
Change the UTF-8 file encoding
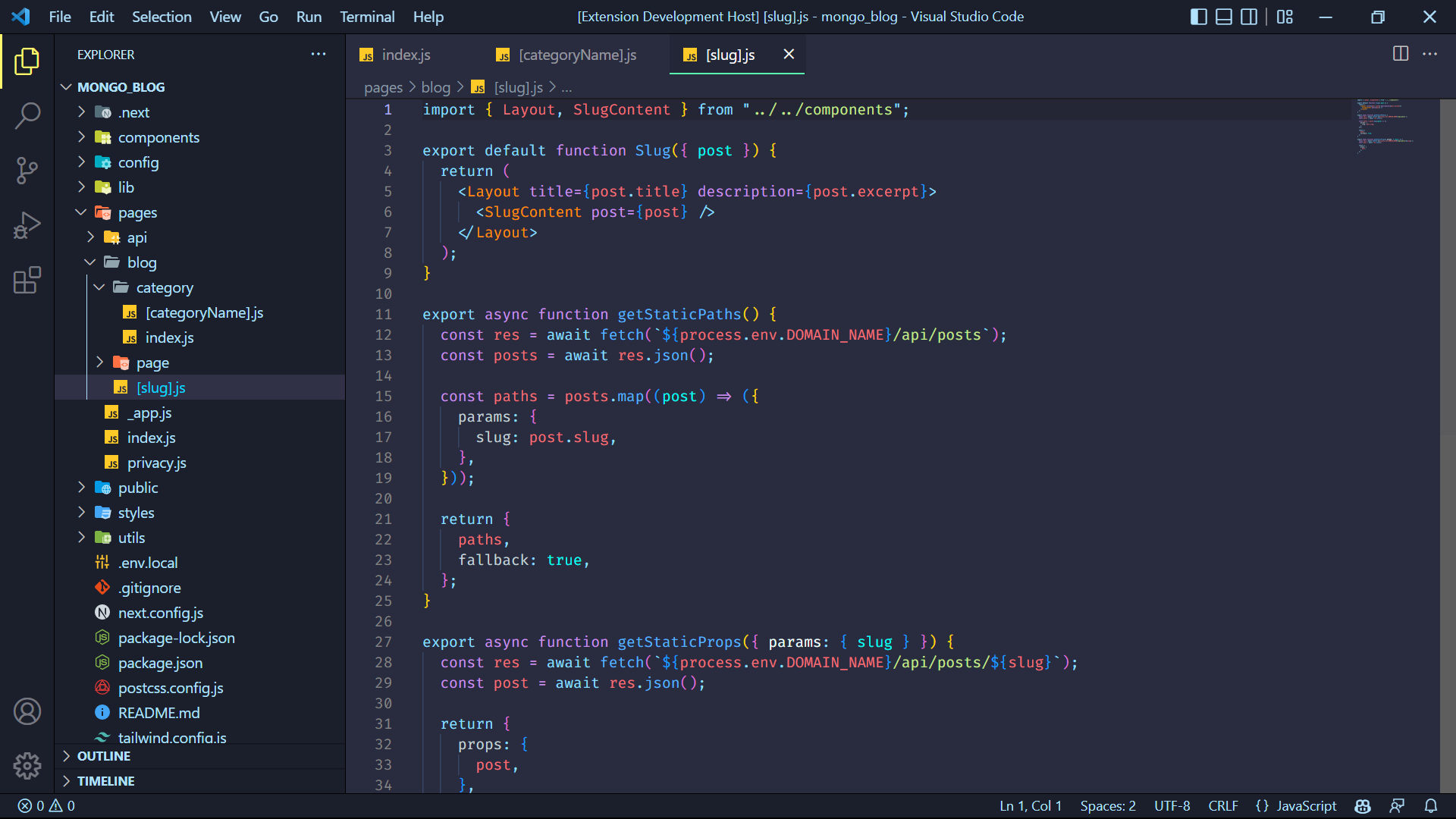coord(1172,806)
